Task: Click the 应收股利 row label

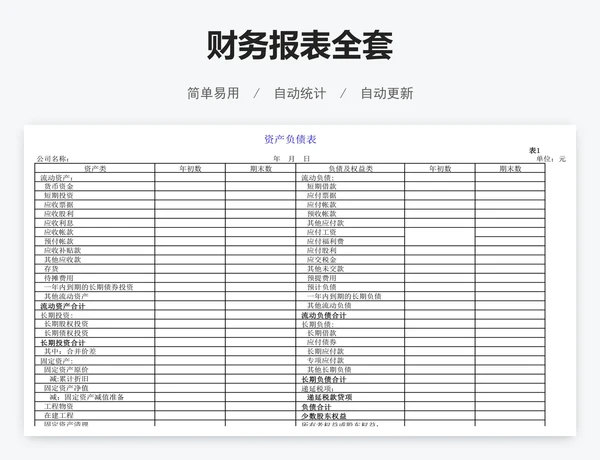Action: [59, 214]
